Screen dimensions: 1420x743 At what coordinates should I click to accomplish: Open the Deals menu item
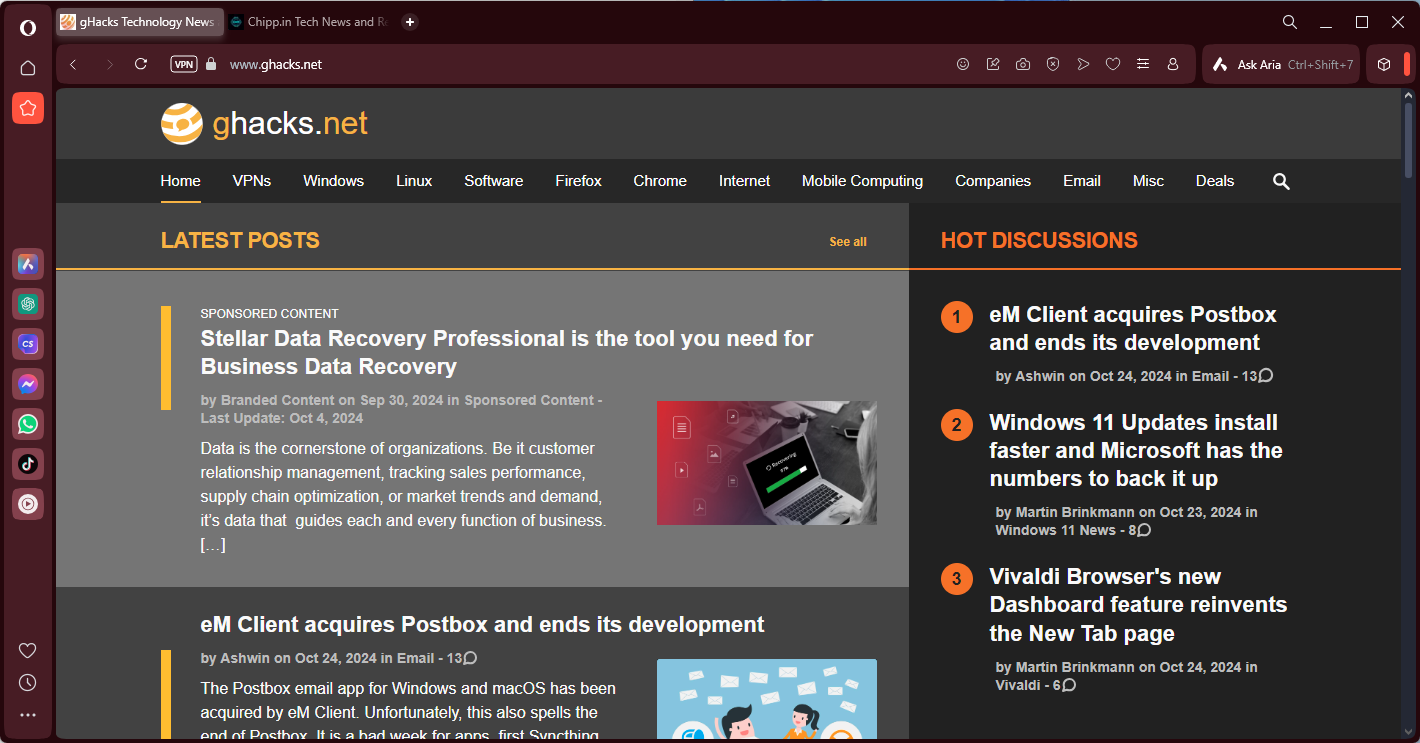pyautogui.click(x=1215, y=181)
